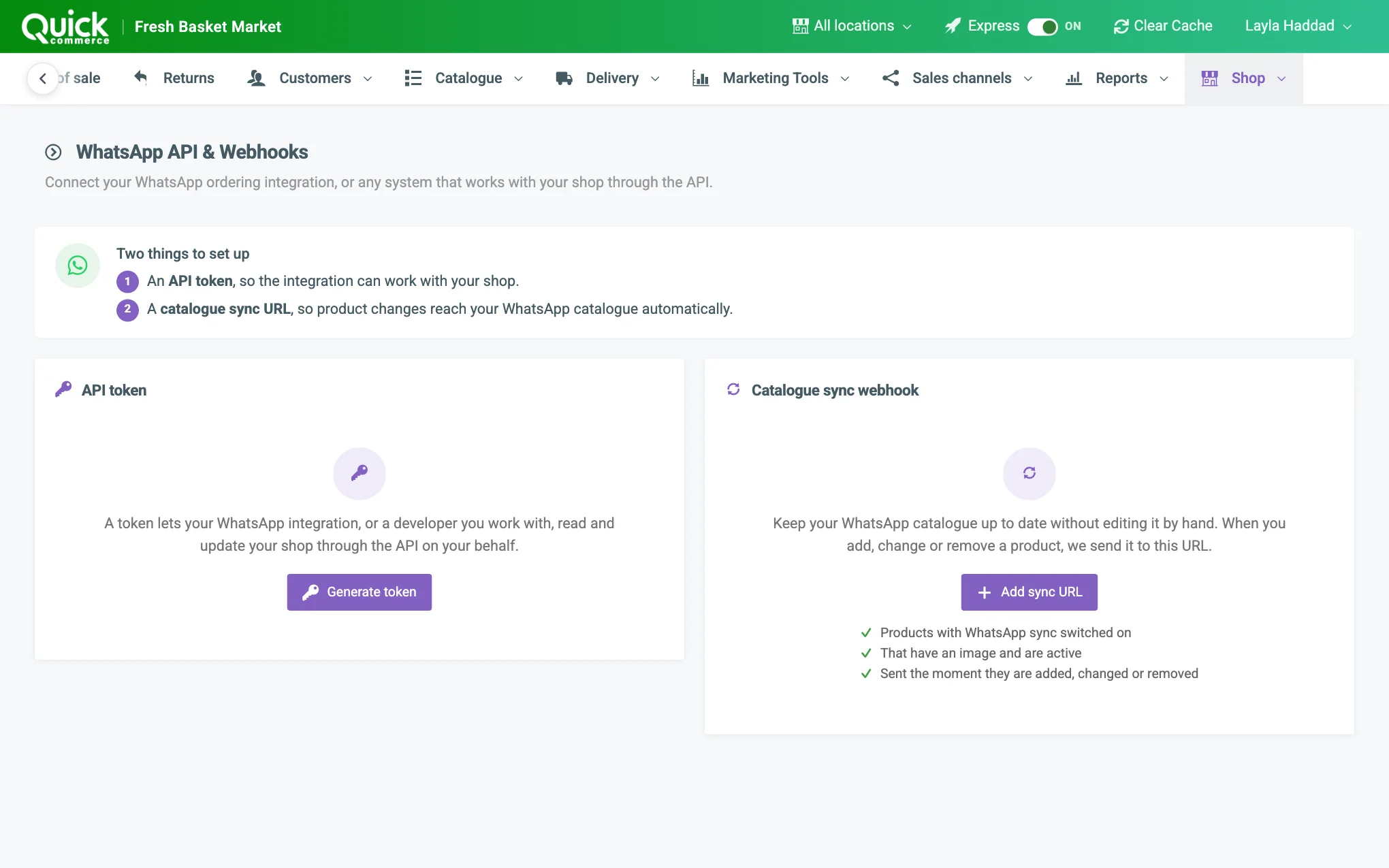Viewport: 1389px width, 868px height.
Task: Click the Customers person icon
Action: click(x=256, y=78)
